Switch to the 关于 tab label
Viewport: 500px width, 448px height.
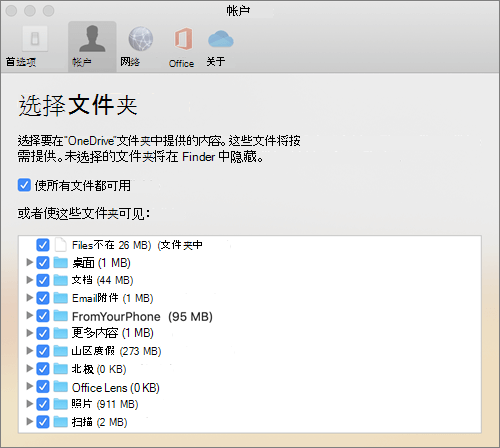[216, 62]
